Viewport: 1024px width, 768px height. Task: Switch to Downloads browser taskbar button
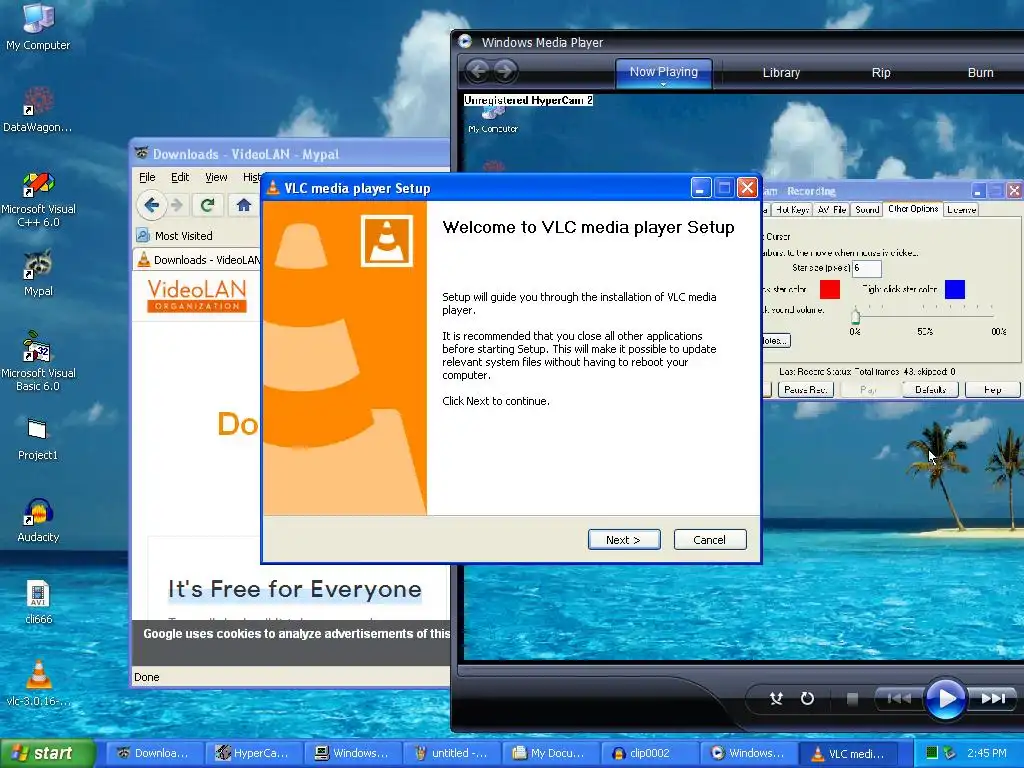point(153,753)
